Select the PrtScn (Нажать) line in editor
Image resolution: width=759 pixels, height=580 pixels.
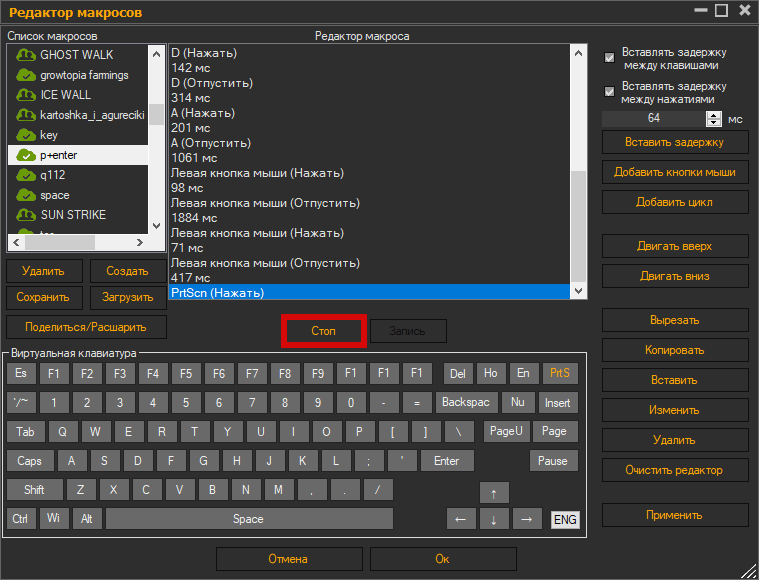click(x=369, y=292)
